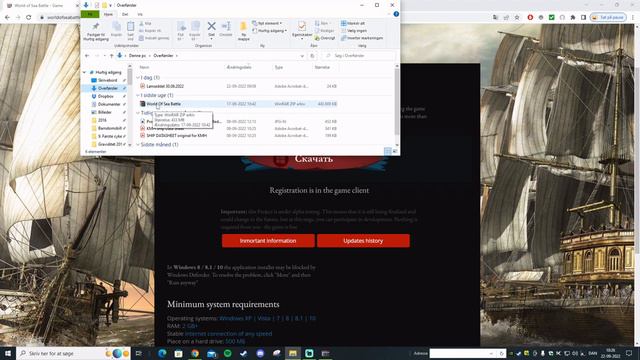Image resolution: width=640 pixels, height=360 pixels.
Task: Open Windows Start menu
Action: click(8, 353)
